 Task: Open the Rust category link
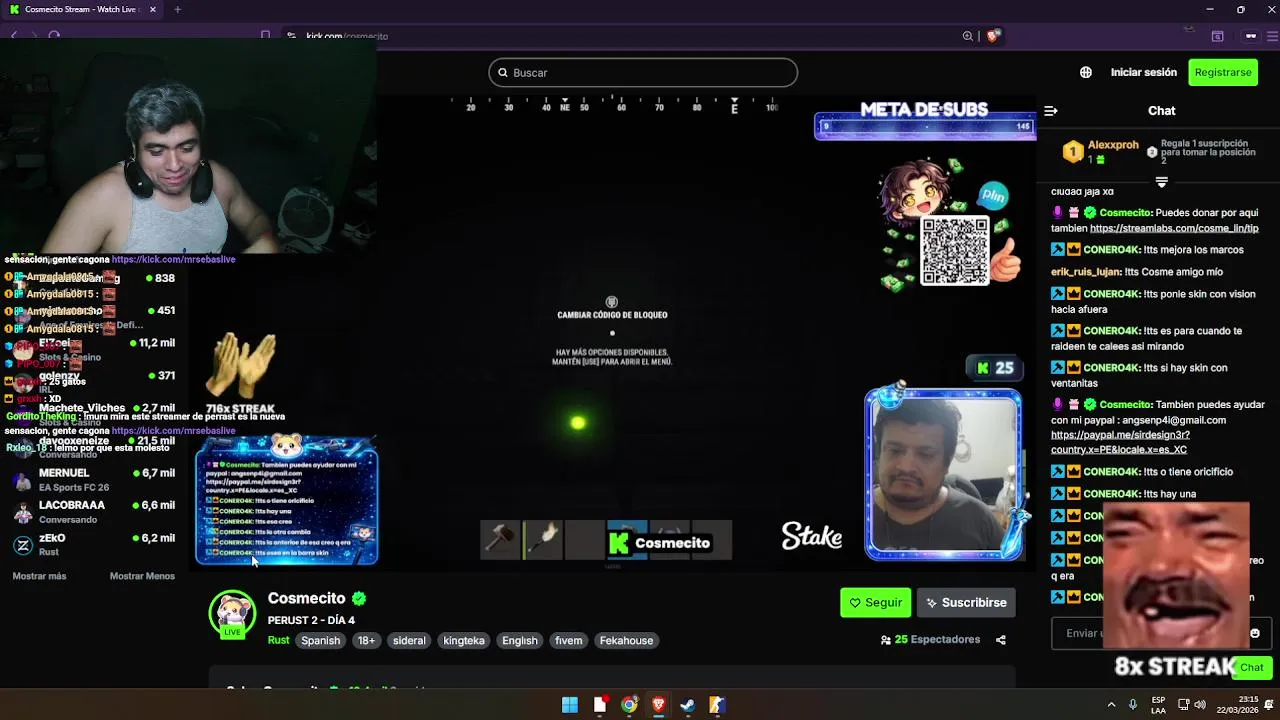tap(278, 640)
